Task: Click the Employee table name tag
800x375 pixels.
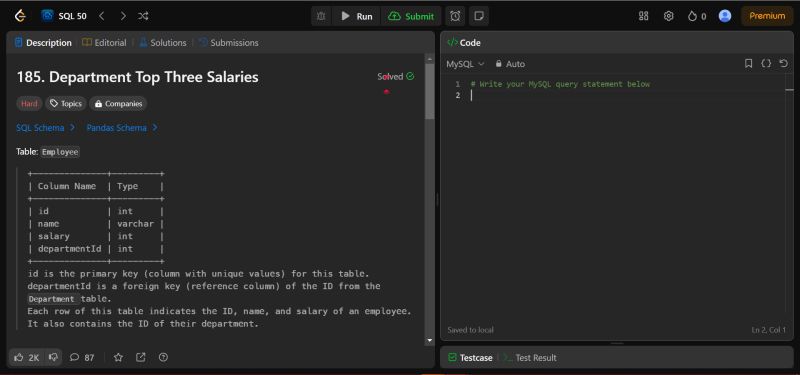Action: [x=60, y=152]
